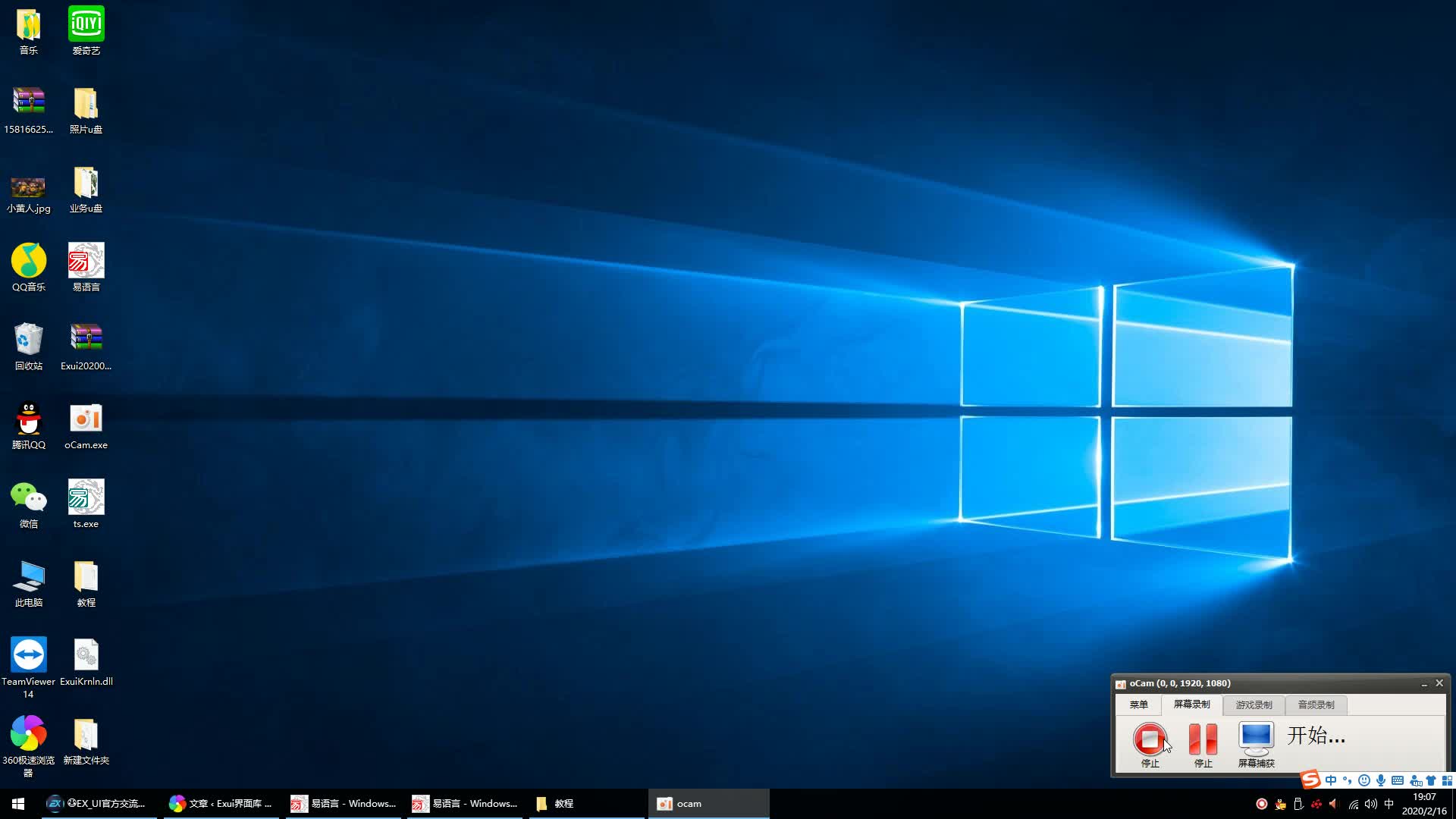This screenshot has height=819, width=1456.
Task: Stop recording with oCam's red stop button
Action: click(1150, 739)
